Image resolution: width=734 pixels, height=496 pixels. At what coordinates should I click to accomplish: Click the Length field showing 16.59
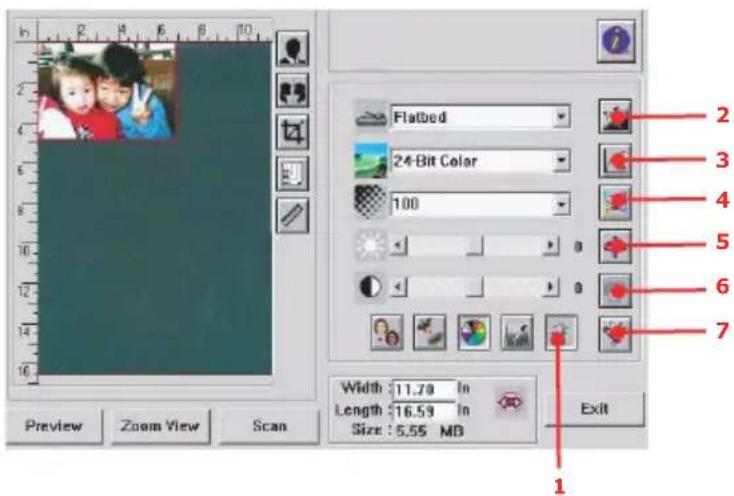[424, 411]
